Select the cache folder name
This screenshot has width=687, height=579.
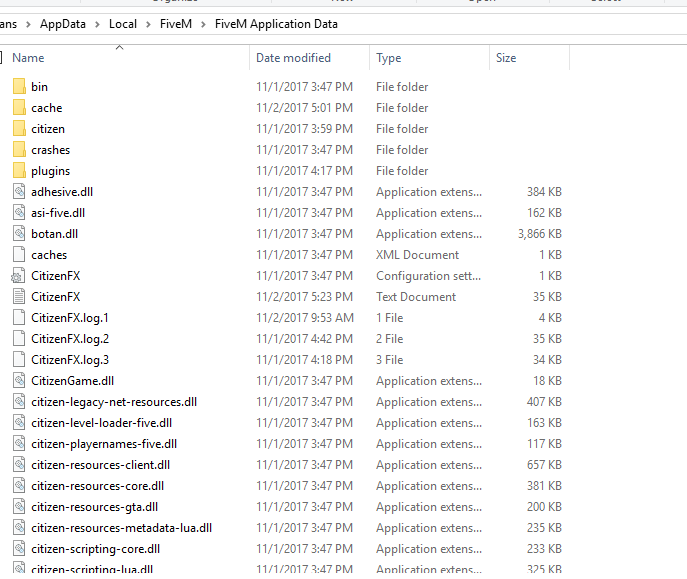click(x=46, y=108)
